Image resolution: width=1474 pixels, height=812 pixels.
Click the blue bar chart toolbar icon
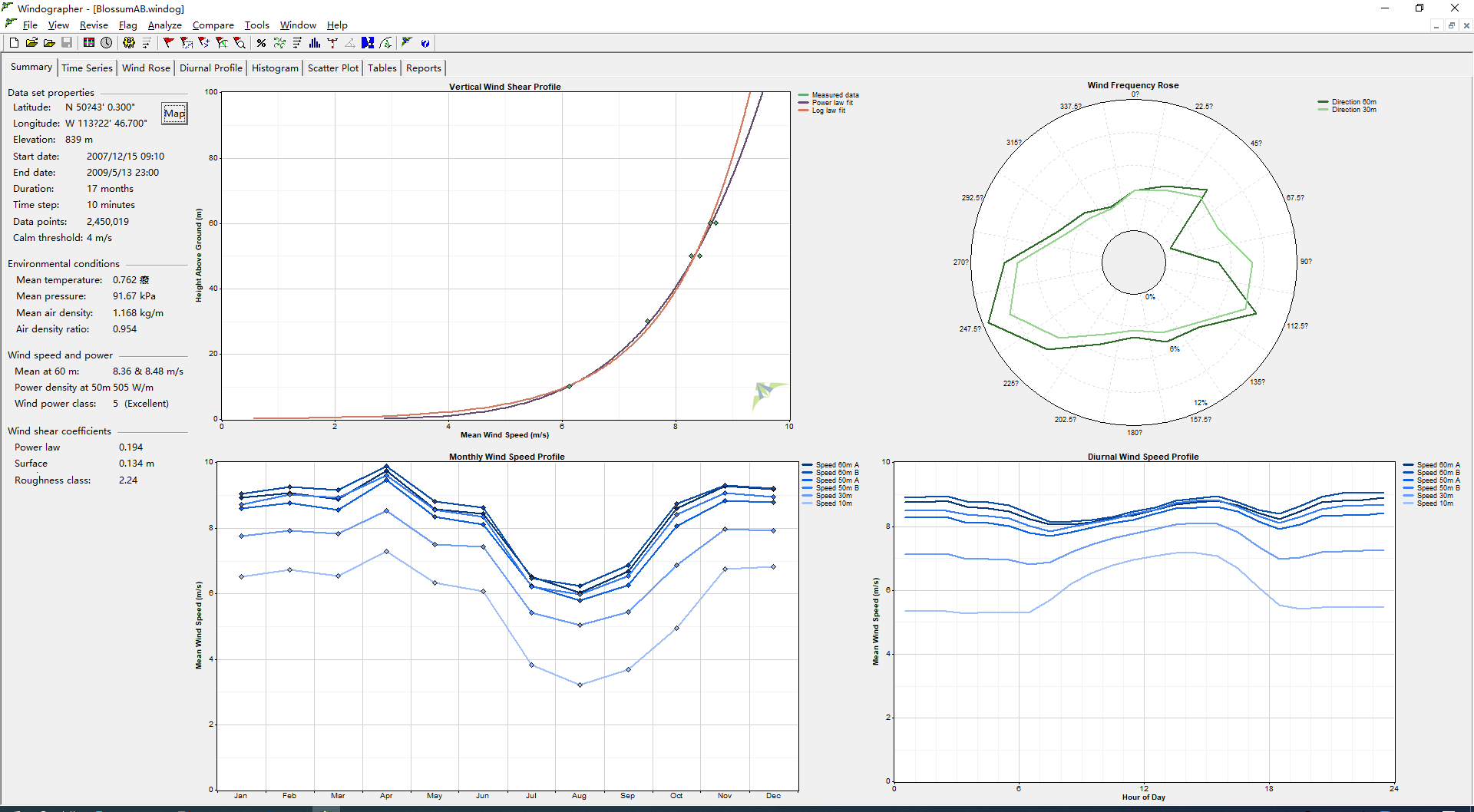[315, 43]
